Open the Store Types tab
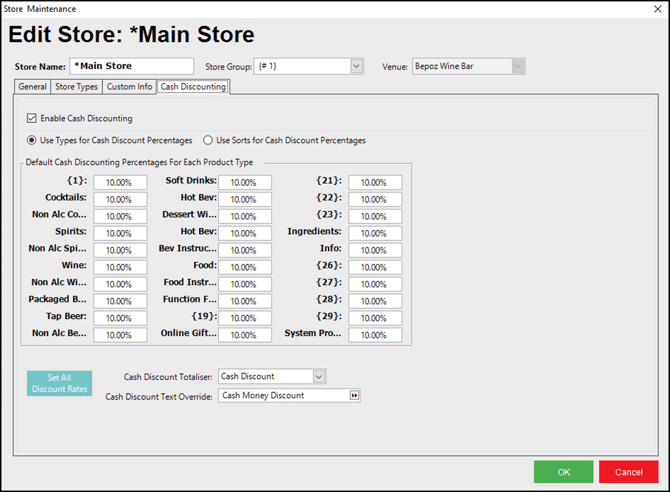 (x=76, y=87)
